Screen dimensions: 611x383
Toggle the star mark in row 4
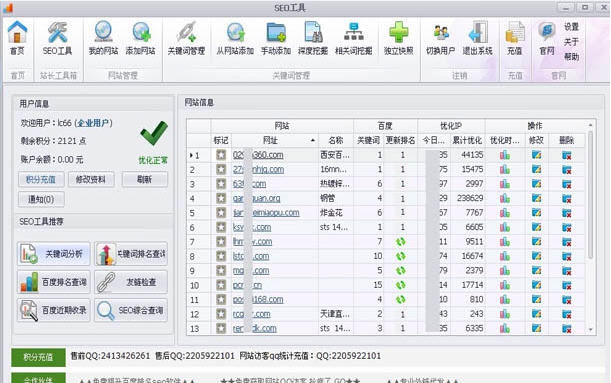[x=221, y=198]
